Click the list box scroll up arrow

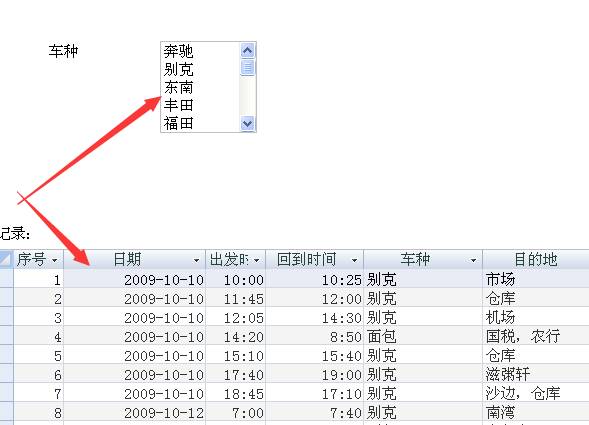[x=247, y=50]
